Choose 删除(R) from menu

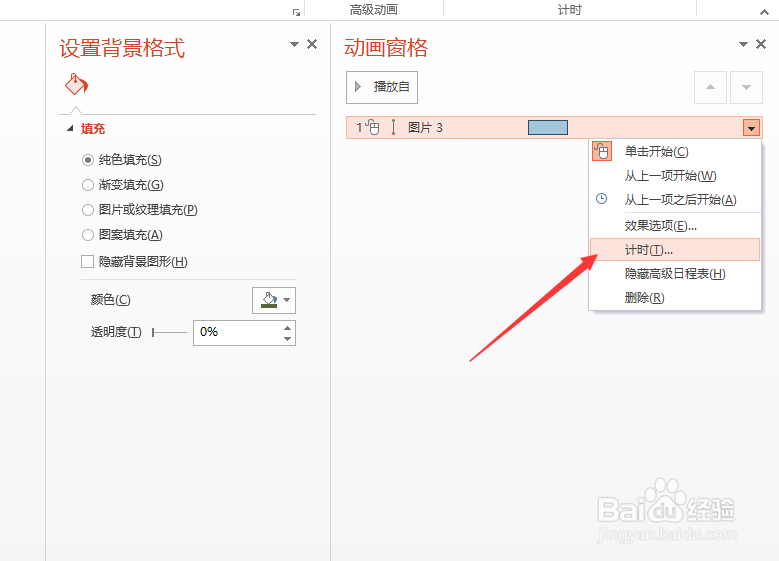[675, 298]
